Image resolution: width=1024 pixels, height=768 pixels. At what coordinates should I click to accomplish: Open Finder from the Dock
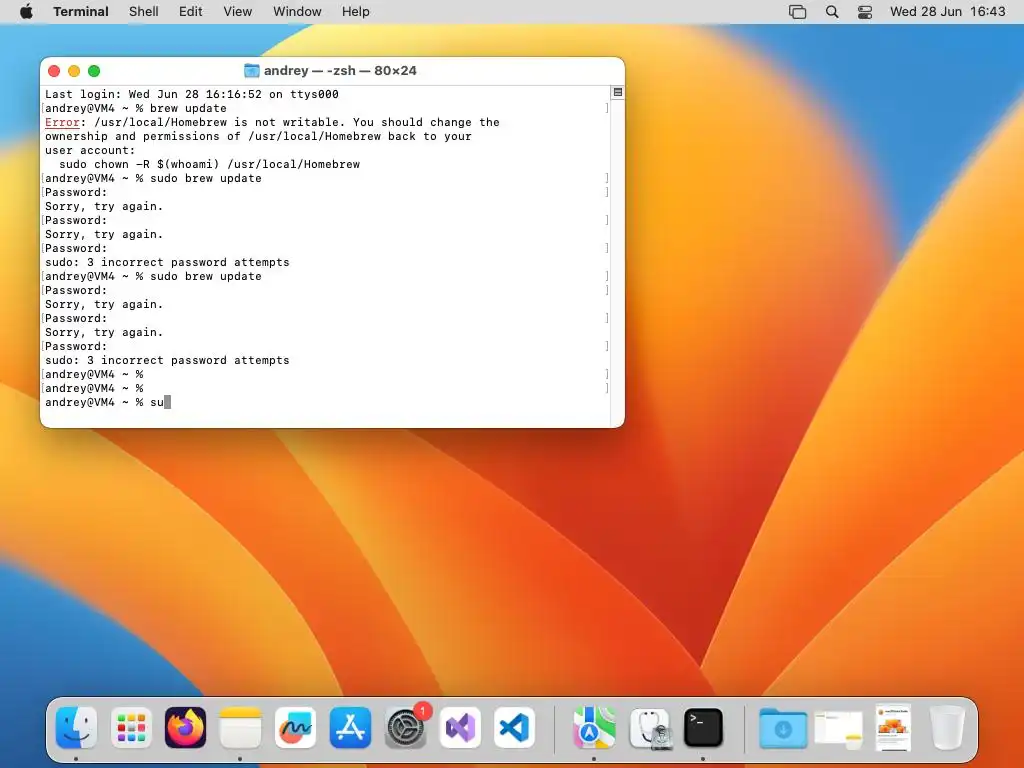76,727
